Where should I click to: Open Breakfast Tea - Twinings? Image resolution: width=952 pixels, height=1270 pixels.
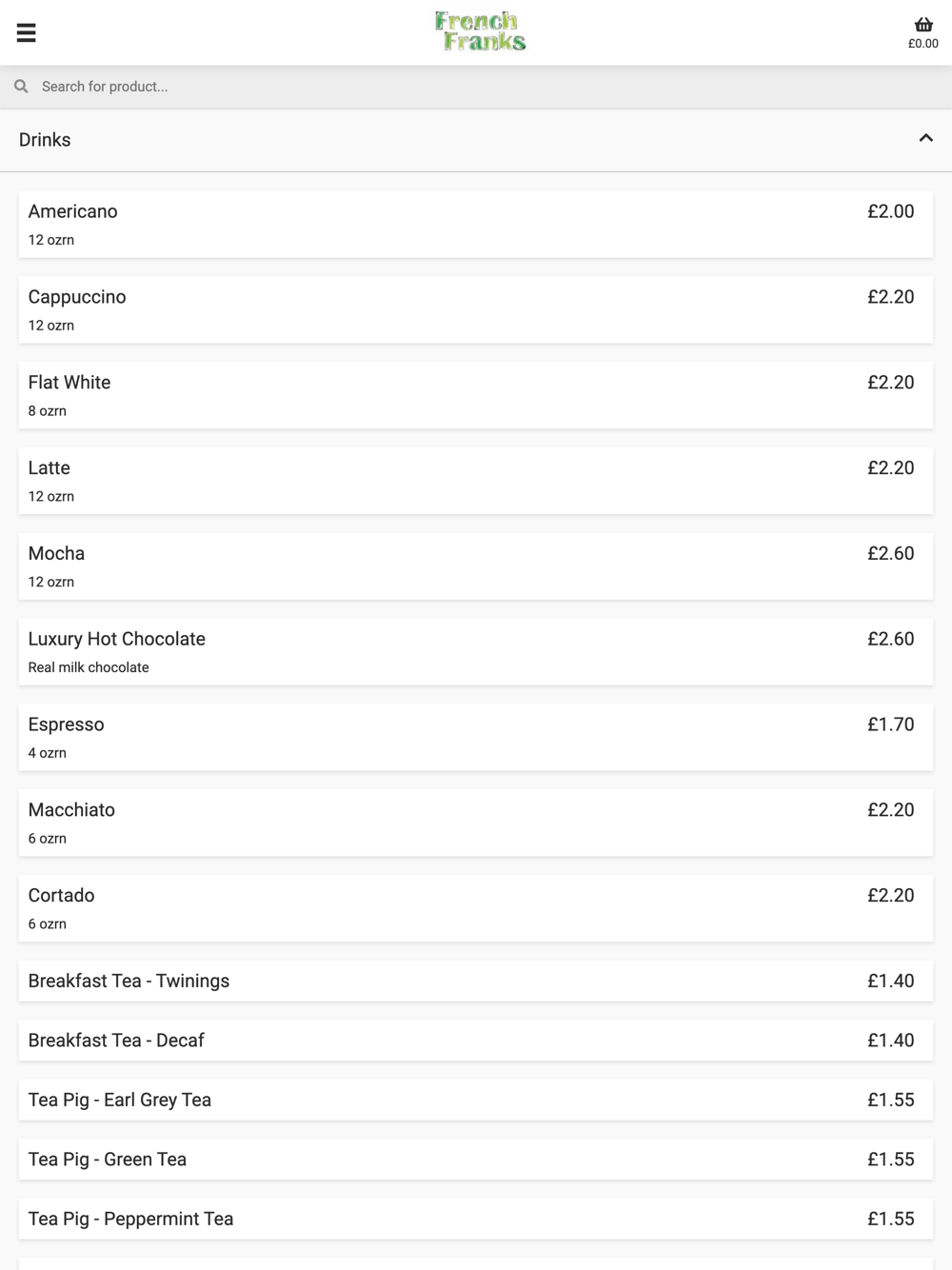[x=476, y=982]
